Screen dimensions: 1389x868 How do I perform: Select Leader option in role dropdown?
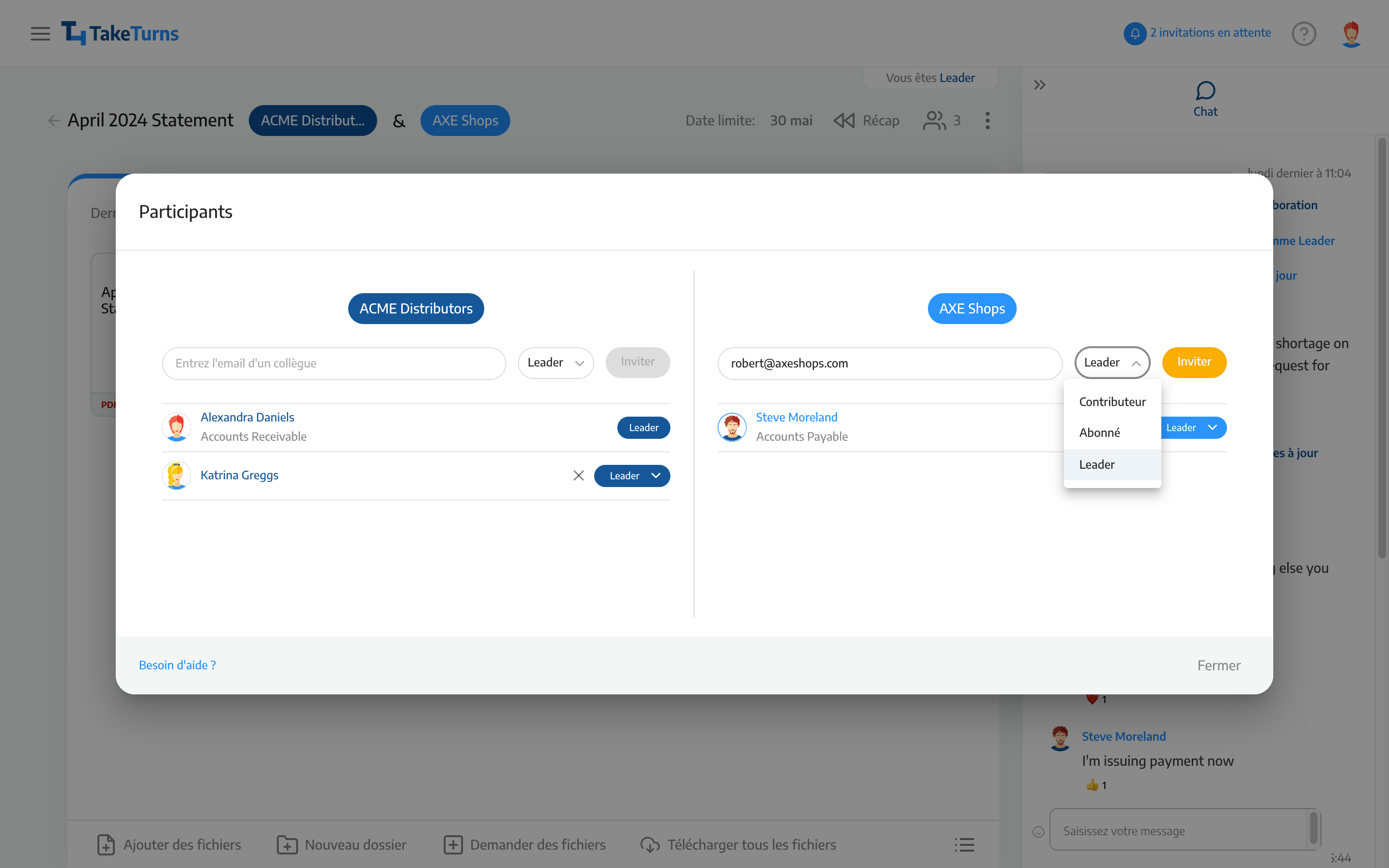coord(1112,464)
